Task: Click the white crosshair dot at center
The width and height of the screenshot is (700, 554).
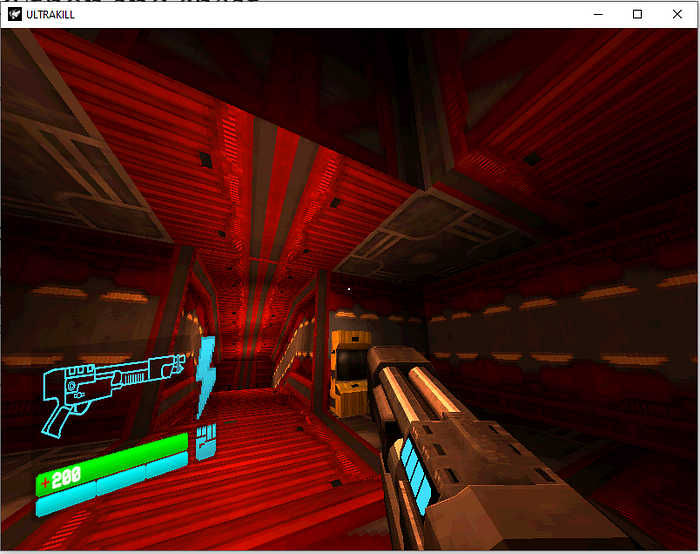Action: click(x=349, y=289)
